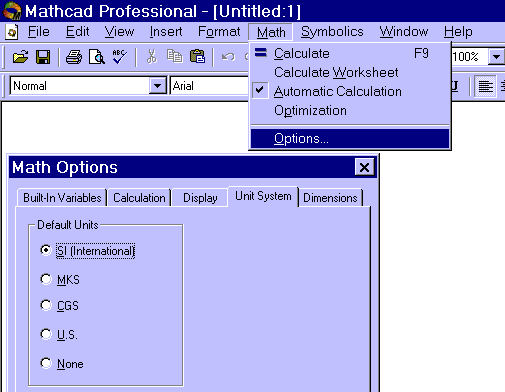
Task: Switch to the Display tab
Action: click(x=200, y=198)
